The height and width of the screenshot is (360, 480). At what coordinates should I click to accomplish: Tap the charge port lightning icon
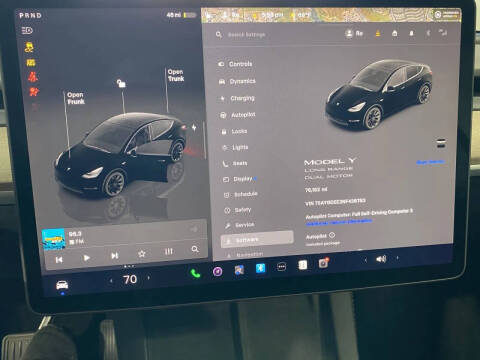(194, 127)
